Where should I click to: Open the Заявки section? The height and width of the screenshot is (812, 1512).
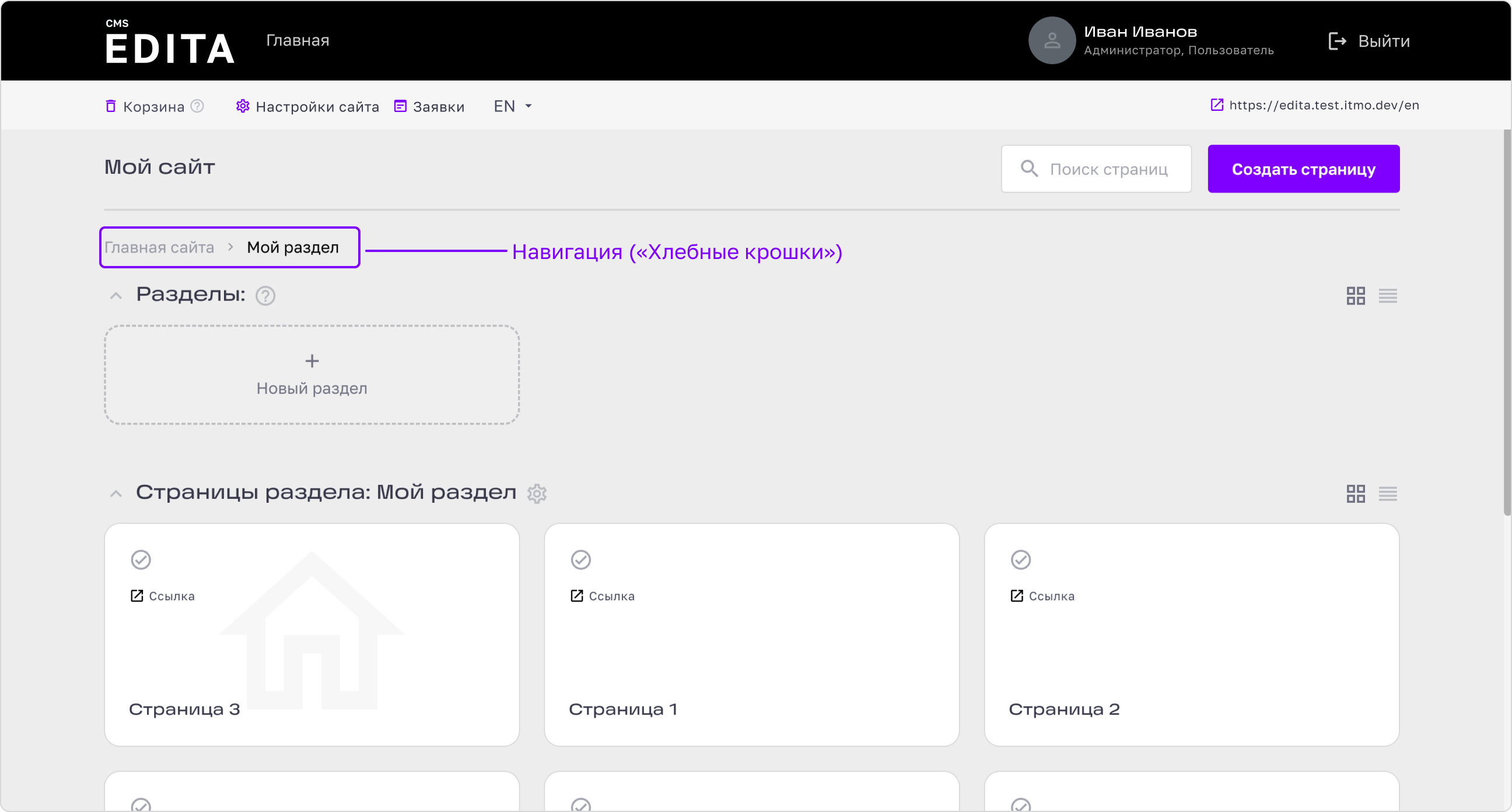tap(439, 106)
